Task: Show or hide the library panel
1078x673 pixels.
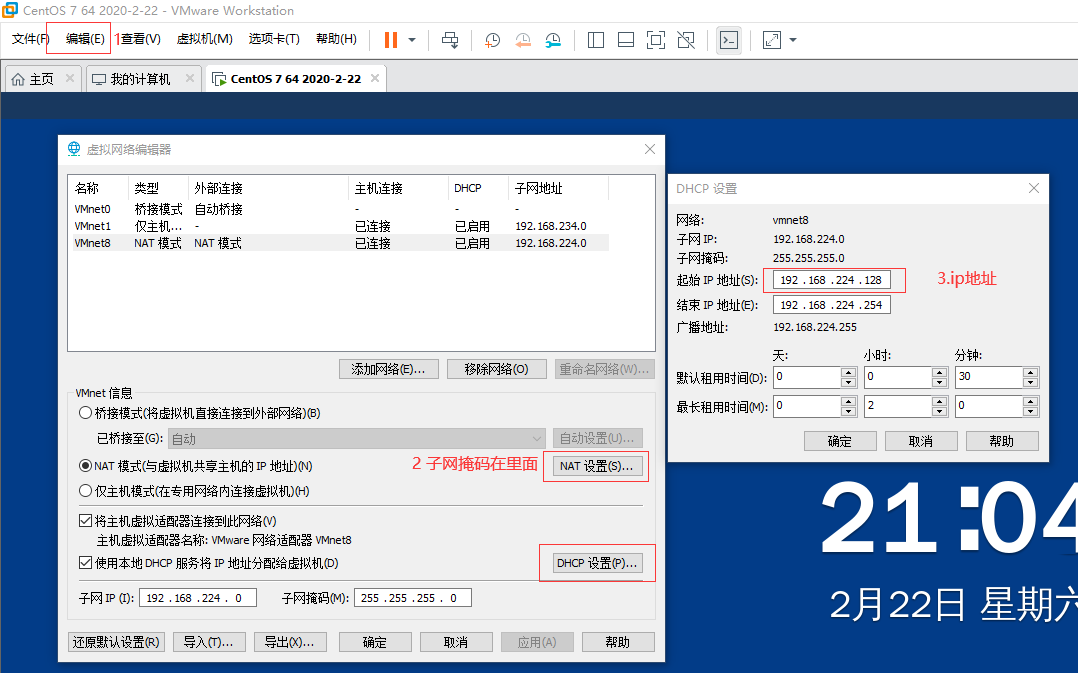Action: click(x=596, y=40)
